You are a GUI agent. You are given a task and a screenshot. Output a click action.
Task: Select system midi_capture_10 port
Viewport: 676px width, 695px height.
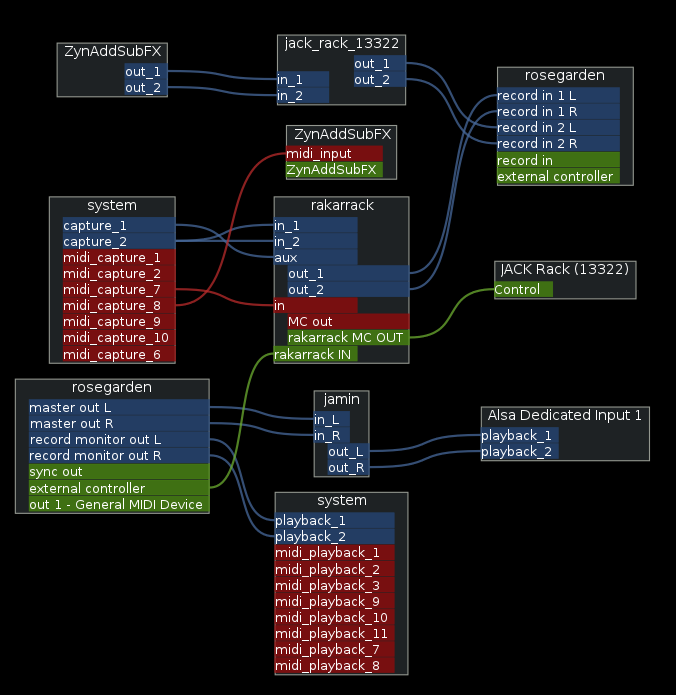point(119,338)
